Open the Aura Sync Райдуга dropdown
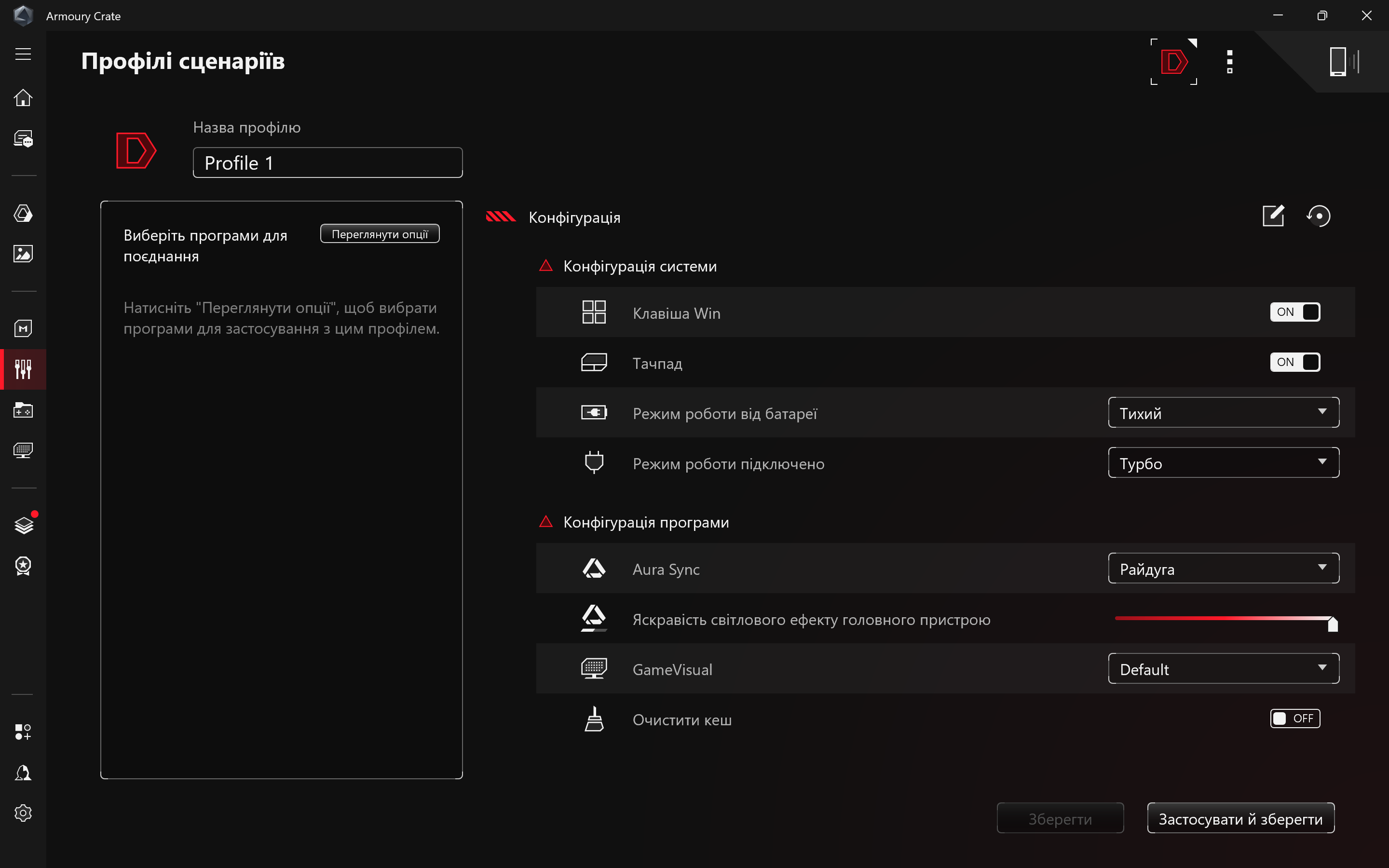This screenshot has height=868, width=1389. click(x=1223, y=568)
